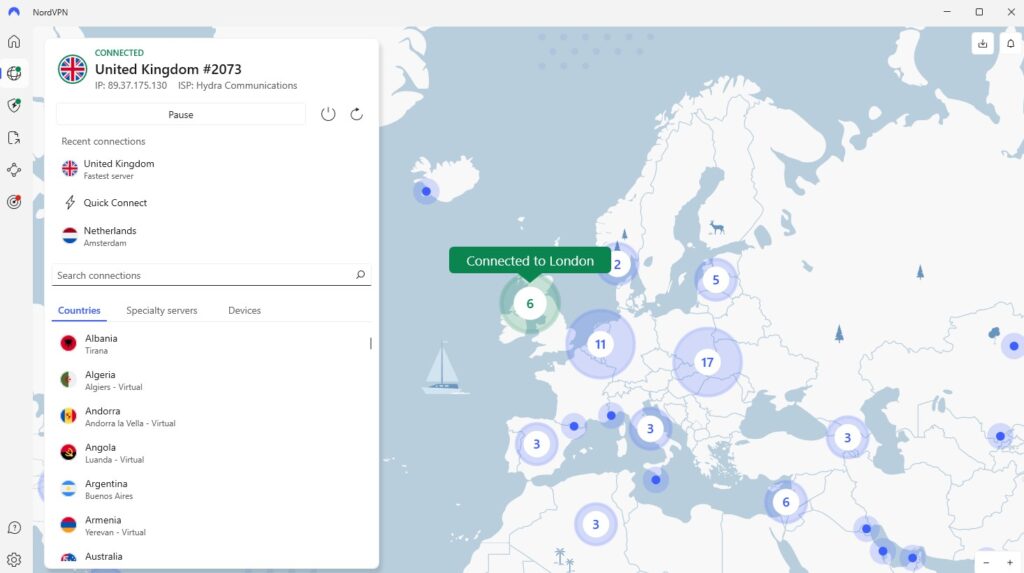Switch to the Devices tab

click(244, 310)
